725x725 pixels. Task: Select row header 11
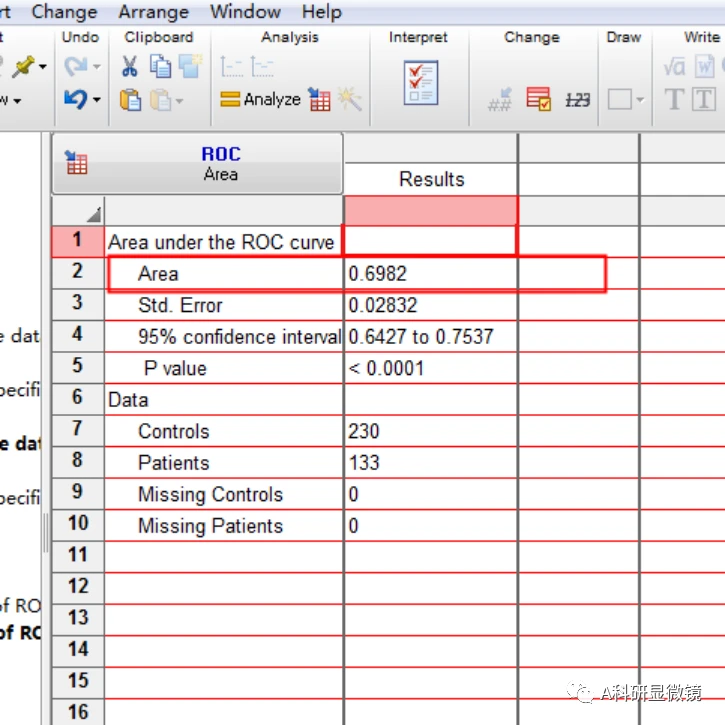pyautogui.click(x=78, y=555)
